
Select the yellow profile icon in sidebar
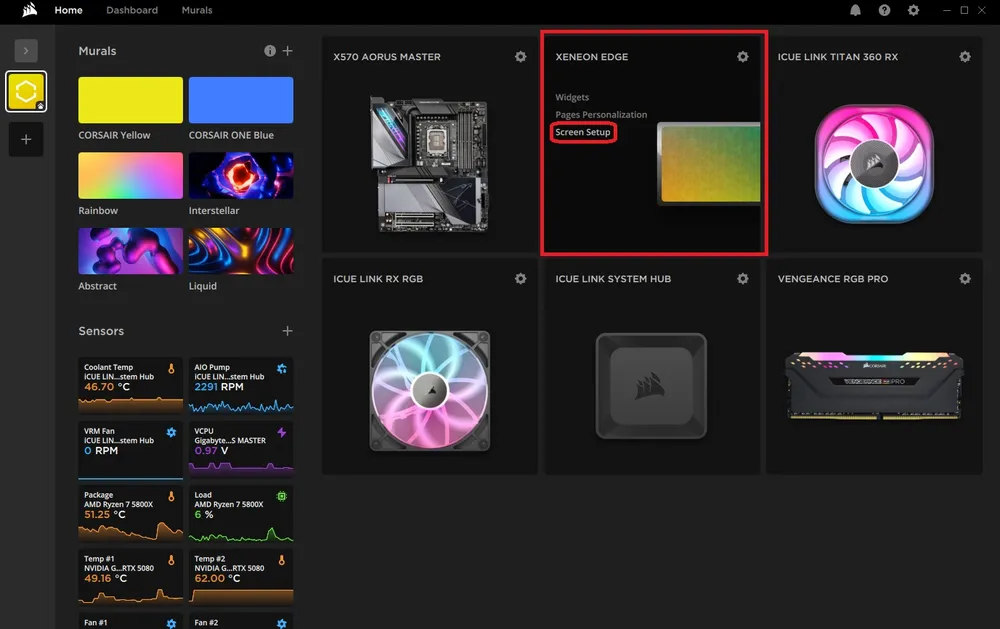[x=26, y=91]
